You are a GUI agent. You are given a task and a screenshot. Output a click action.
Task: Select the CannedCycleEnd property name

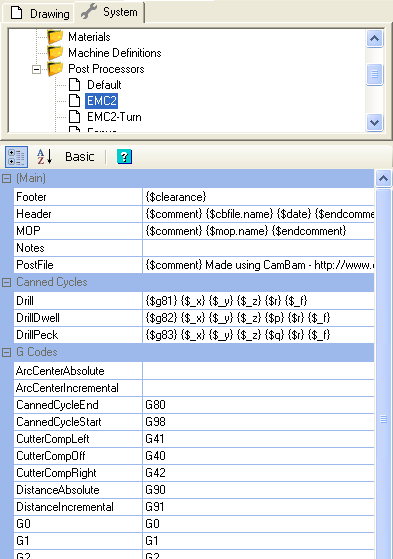[78, 405]
